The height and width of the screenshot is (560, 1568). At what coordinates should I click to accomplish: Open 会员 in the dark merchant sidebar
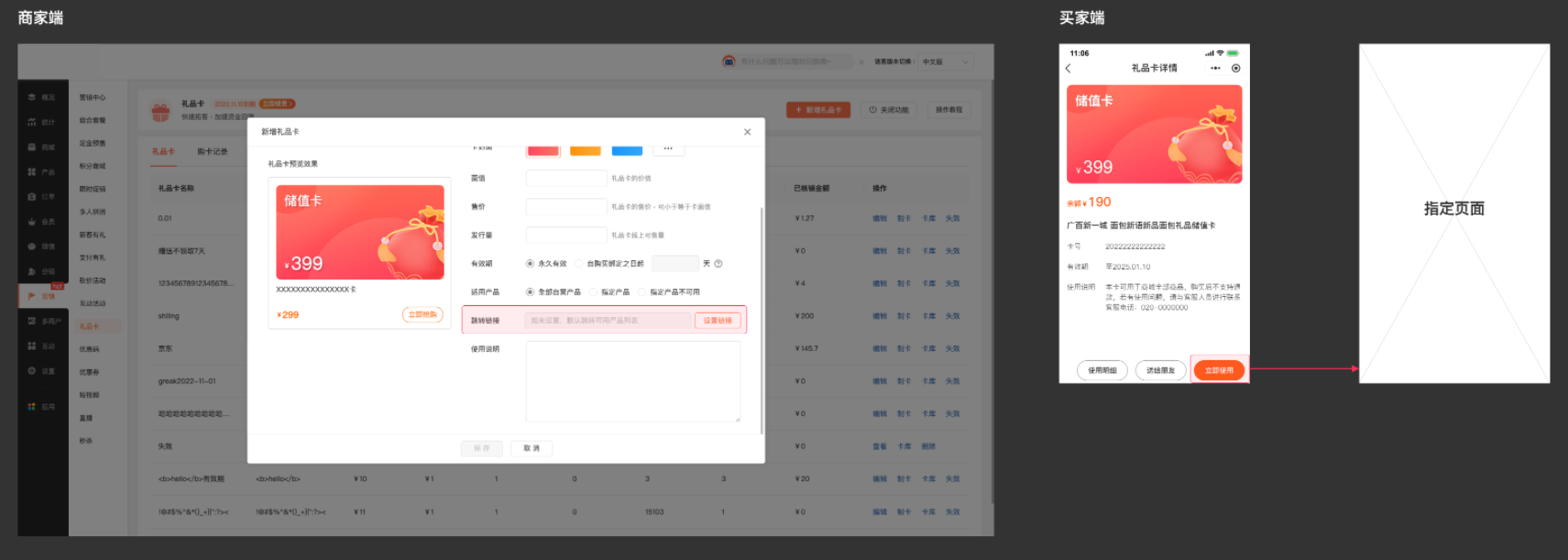click(42, 221)
